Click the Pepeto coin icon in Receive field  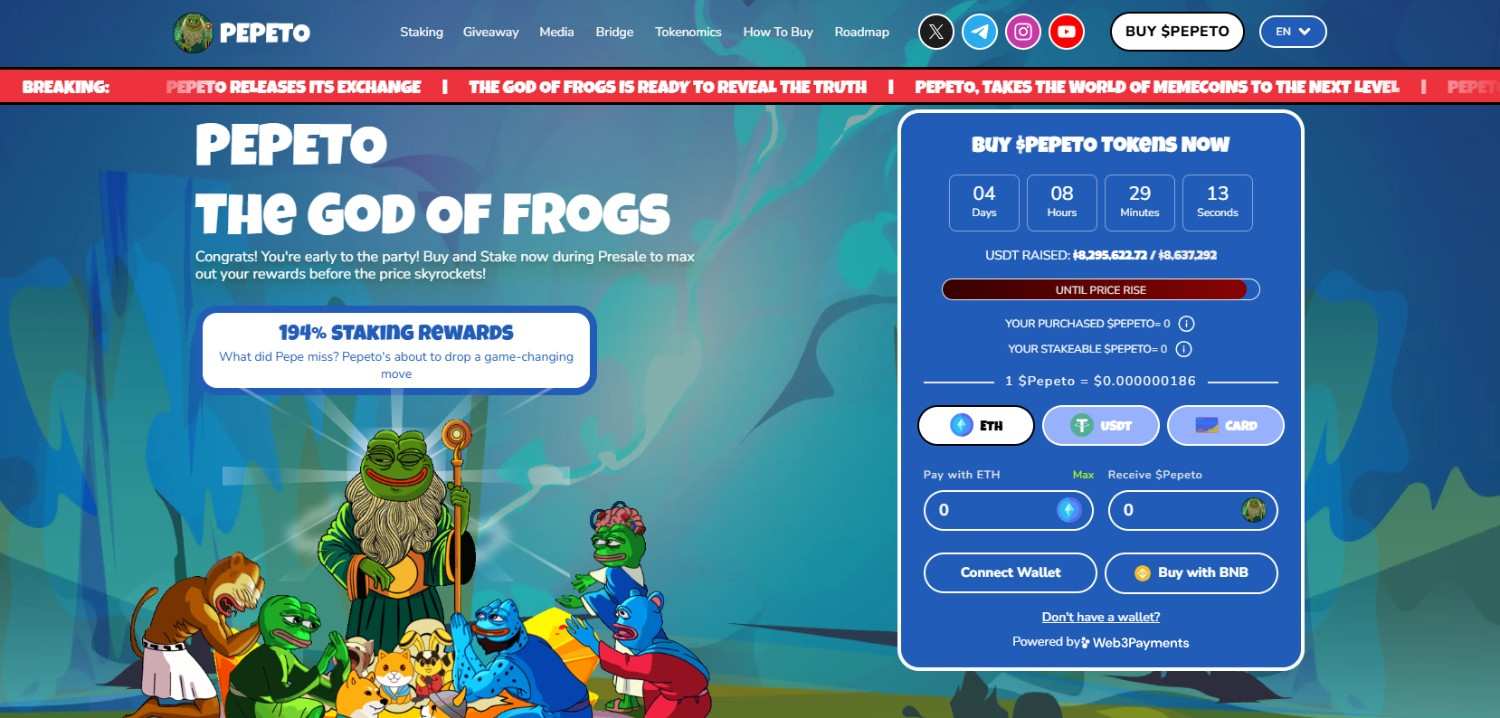(1254, 510)
